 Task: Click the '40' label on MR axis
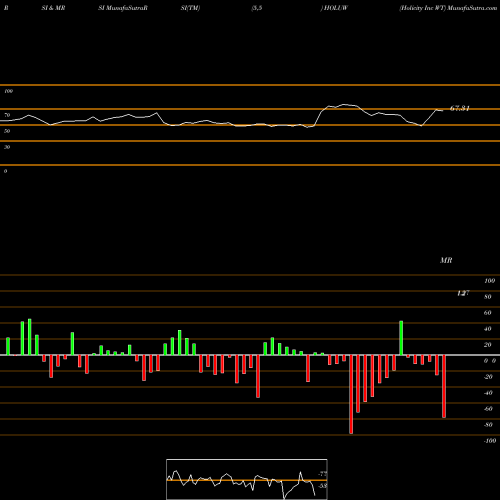[488, 329]
